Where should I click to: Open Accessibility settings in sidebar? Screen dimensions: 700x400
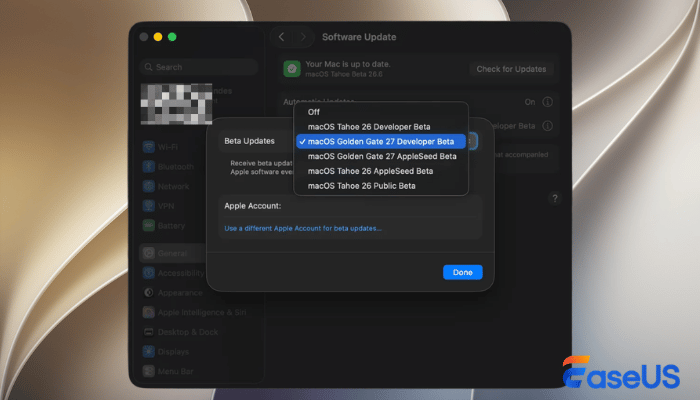174,273
